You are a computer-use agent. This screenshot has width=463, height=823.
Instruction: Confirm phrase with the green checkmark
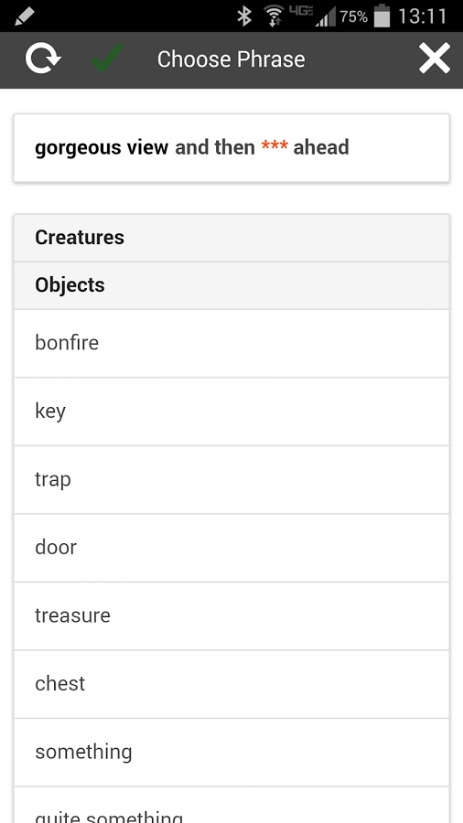[107, 58]
